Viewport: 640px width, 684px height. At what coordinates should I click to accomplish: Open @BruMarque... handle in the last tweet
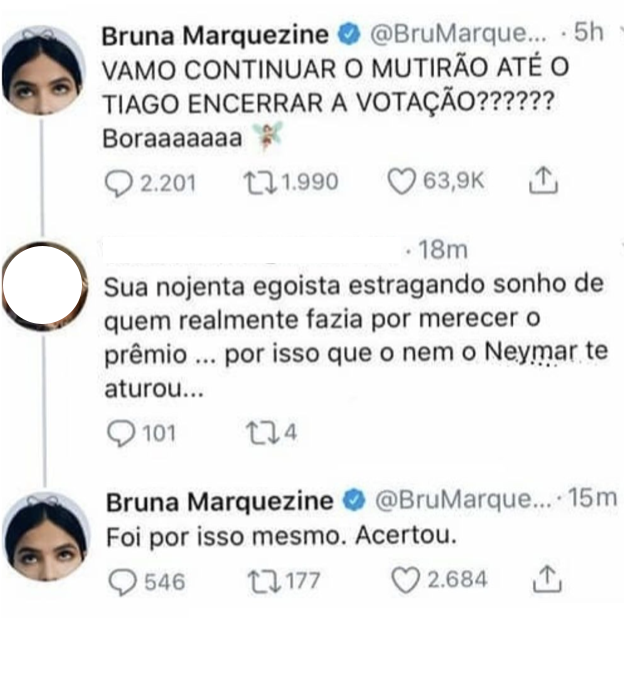[463, 499]
